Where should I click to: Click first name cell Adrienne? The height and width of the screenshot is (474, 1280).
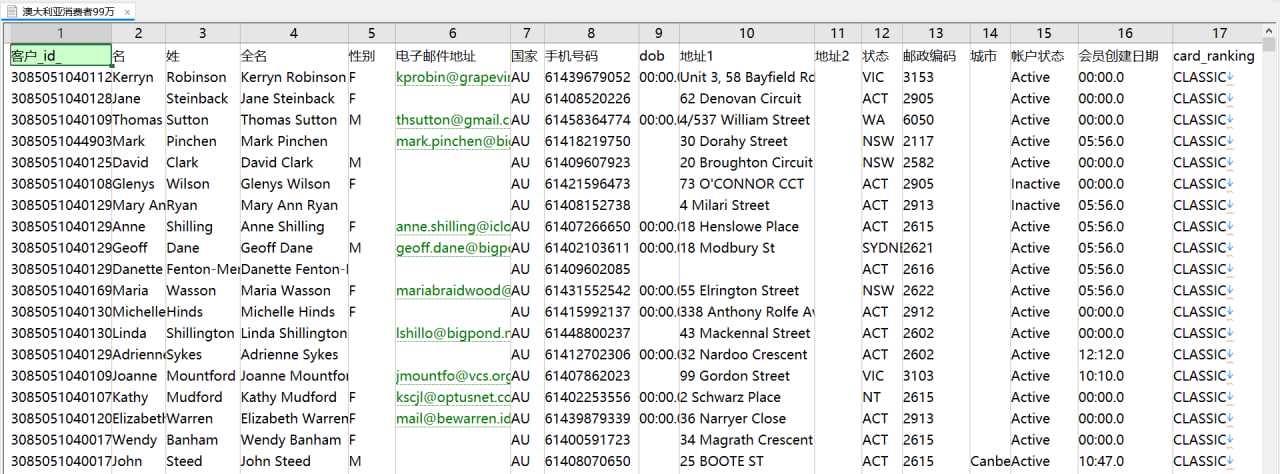tap(138, 355)
